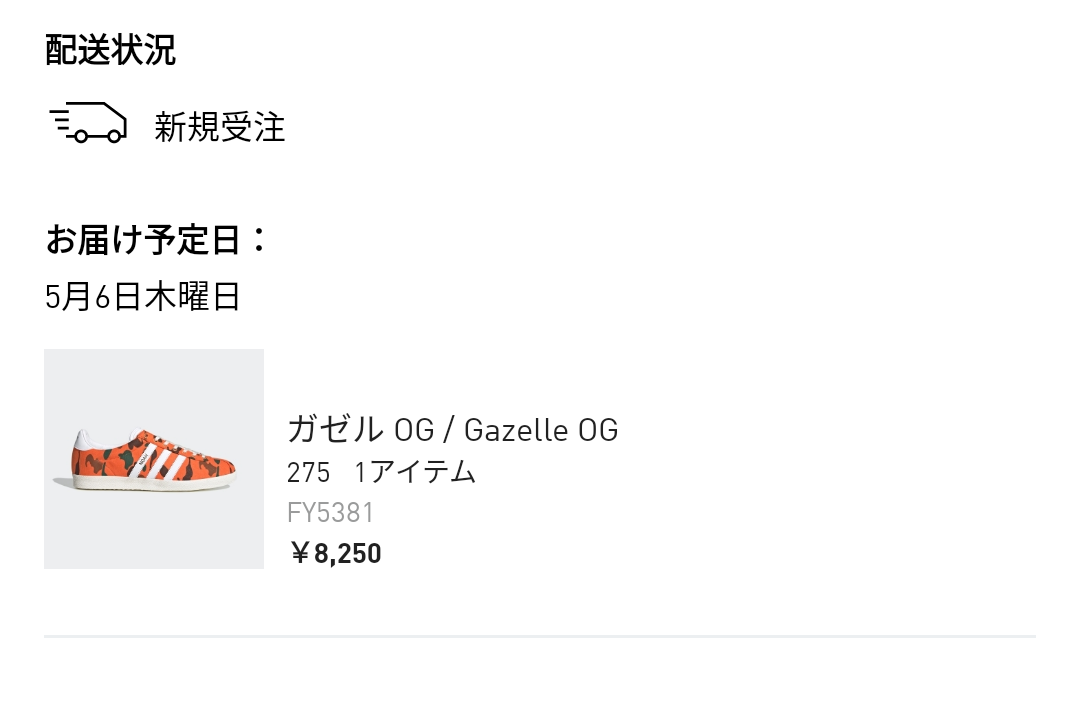Click the speed lines of the truck icon

click(63, 121)
